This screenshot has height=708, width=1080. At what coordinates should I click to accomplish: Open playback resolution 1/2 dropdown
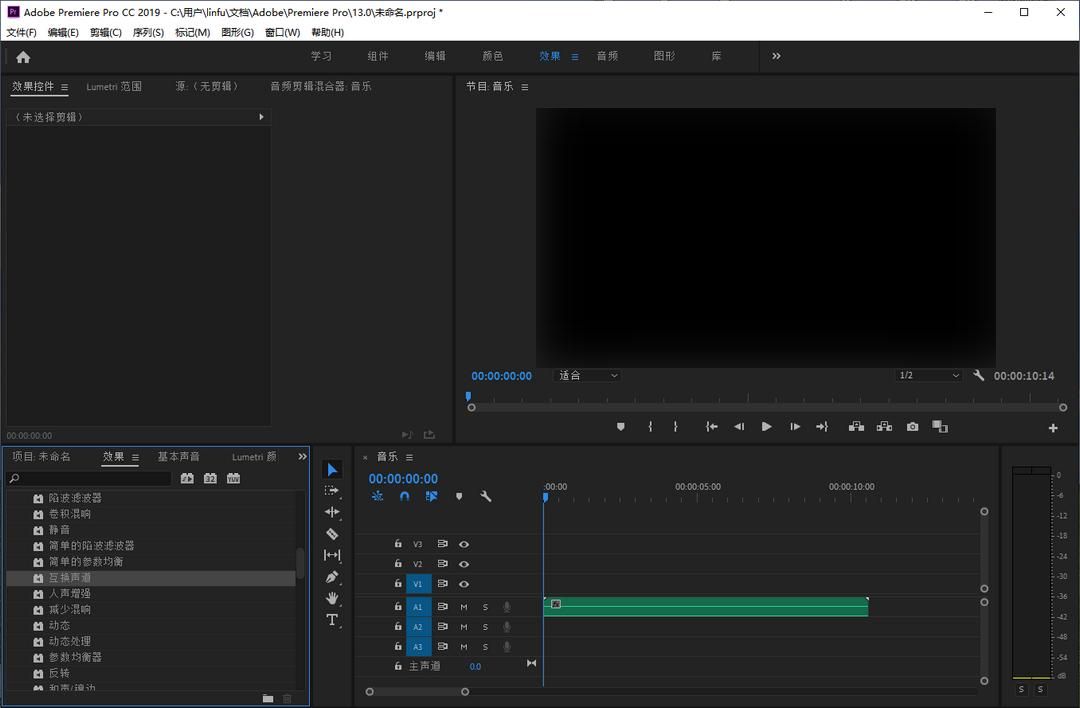928,375
